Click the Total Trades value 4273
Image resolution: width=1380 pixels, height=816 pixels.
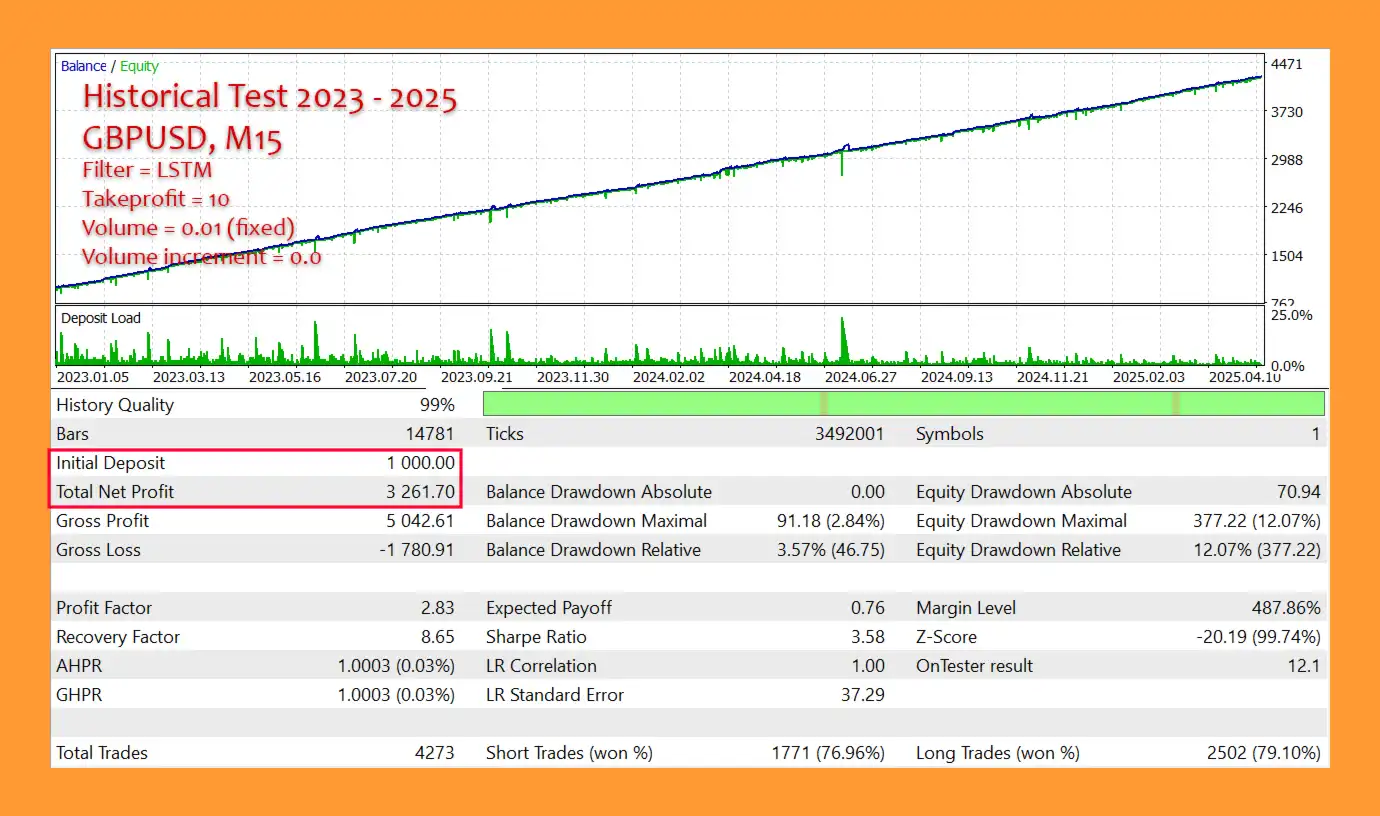point(434,753)
